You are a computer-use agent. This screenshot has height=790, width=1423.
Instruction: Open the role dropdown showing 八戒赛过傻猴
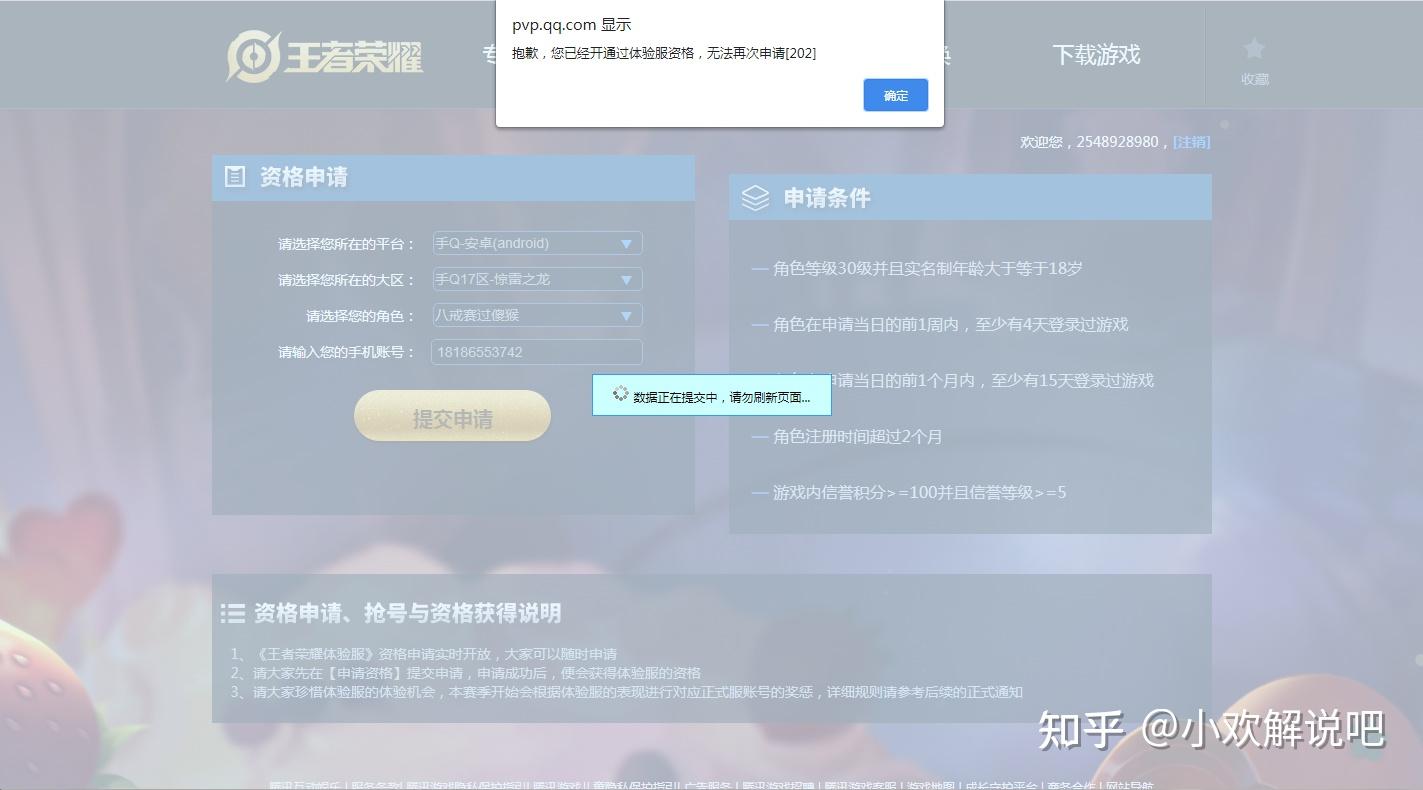tap(537, 315)
